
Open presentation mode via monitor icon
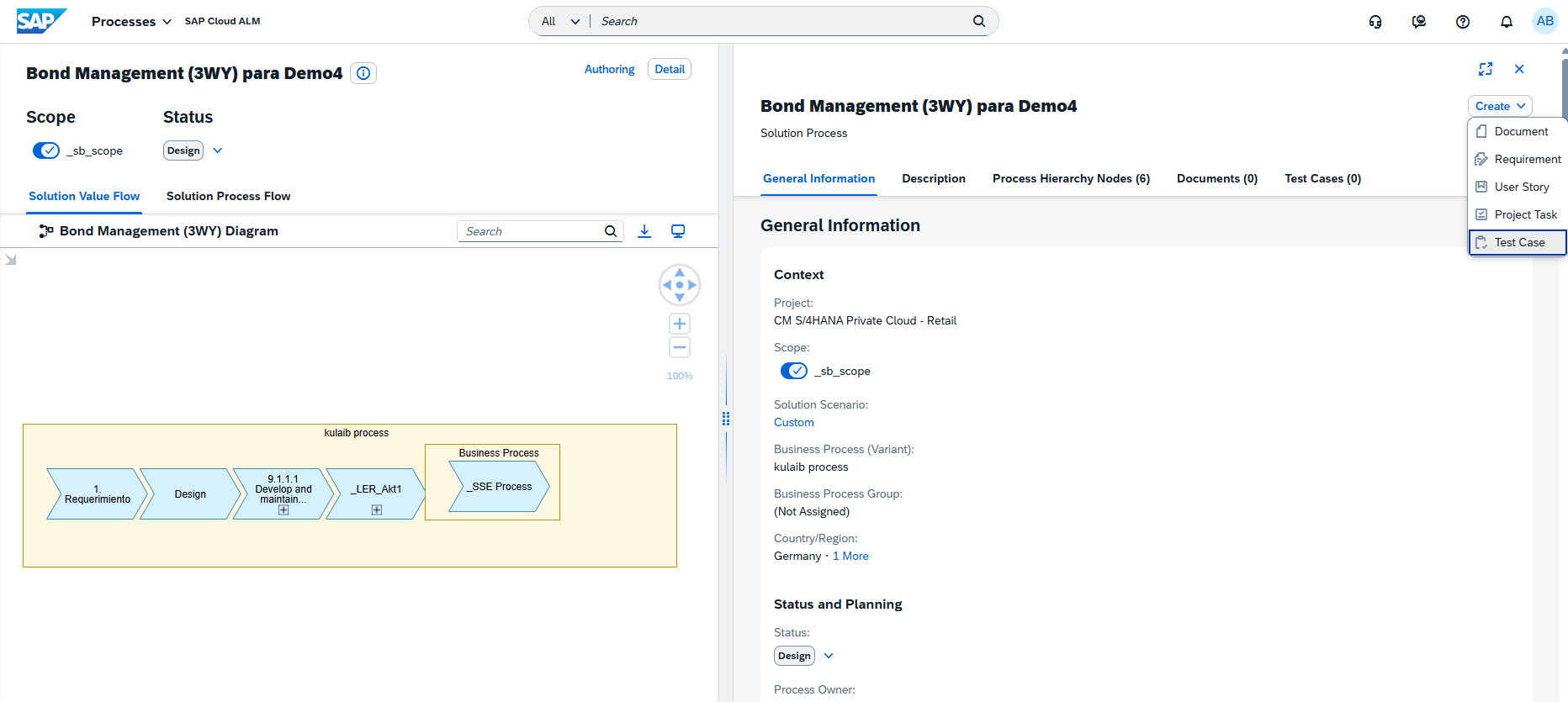pos(678,231)
